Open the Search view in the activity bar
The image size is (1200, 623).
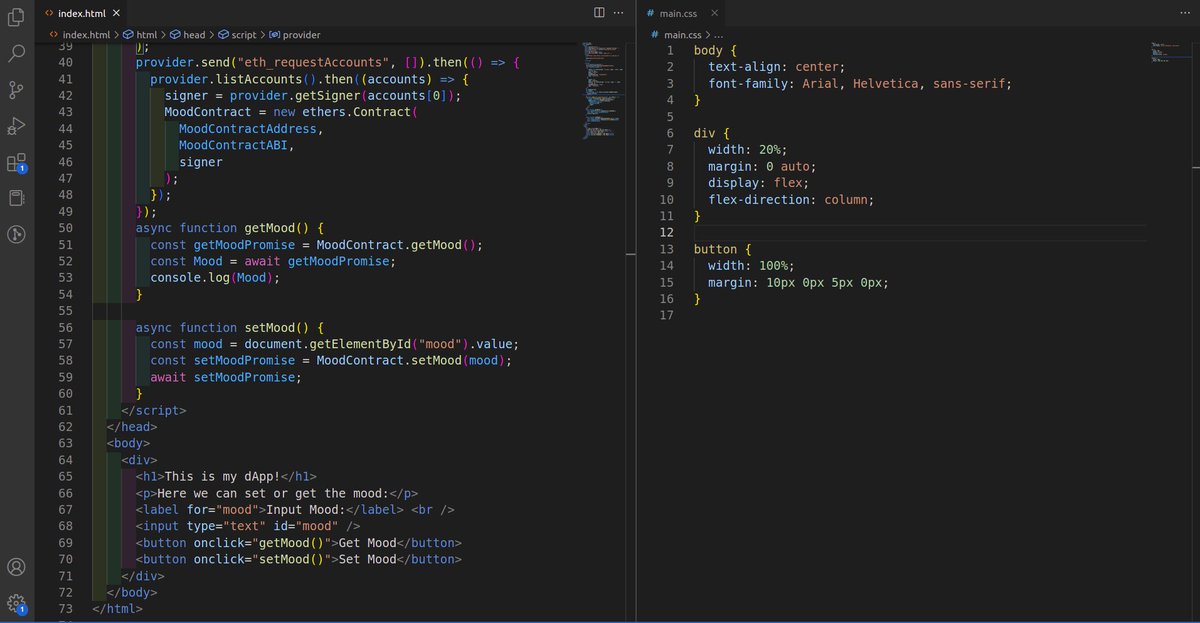click(x=16, y=54)
